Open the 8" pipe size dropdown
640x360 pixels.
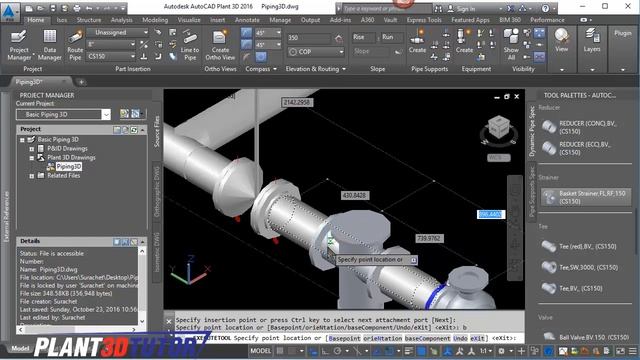(111, 44)
